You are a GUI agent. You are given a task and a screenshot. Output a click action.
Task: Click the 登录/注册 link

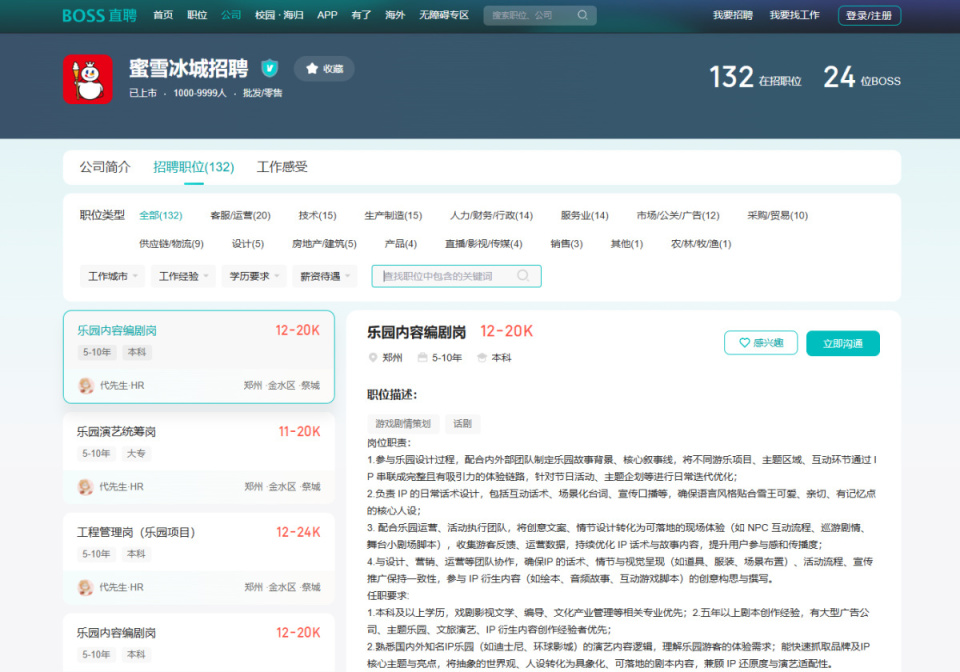(869, 15)
